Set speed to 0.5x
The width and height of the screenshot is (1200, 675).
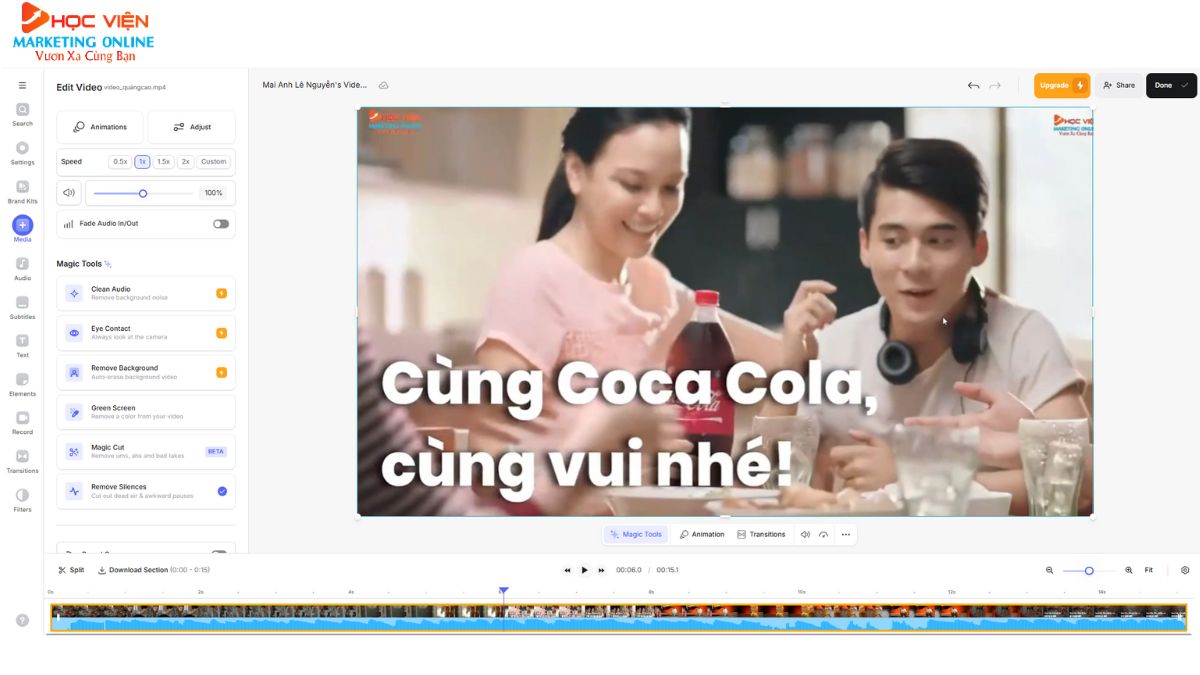pyautogui.click(x=120, y=162)
